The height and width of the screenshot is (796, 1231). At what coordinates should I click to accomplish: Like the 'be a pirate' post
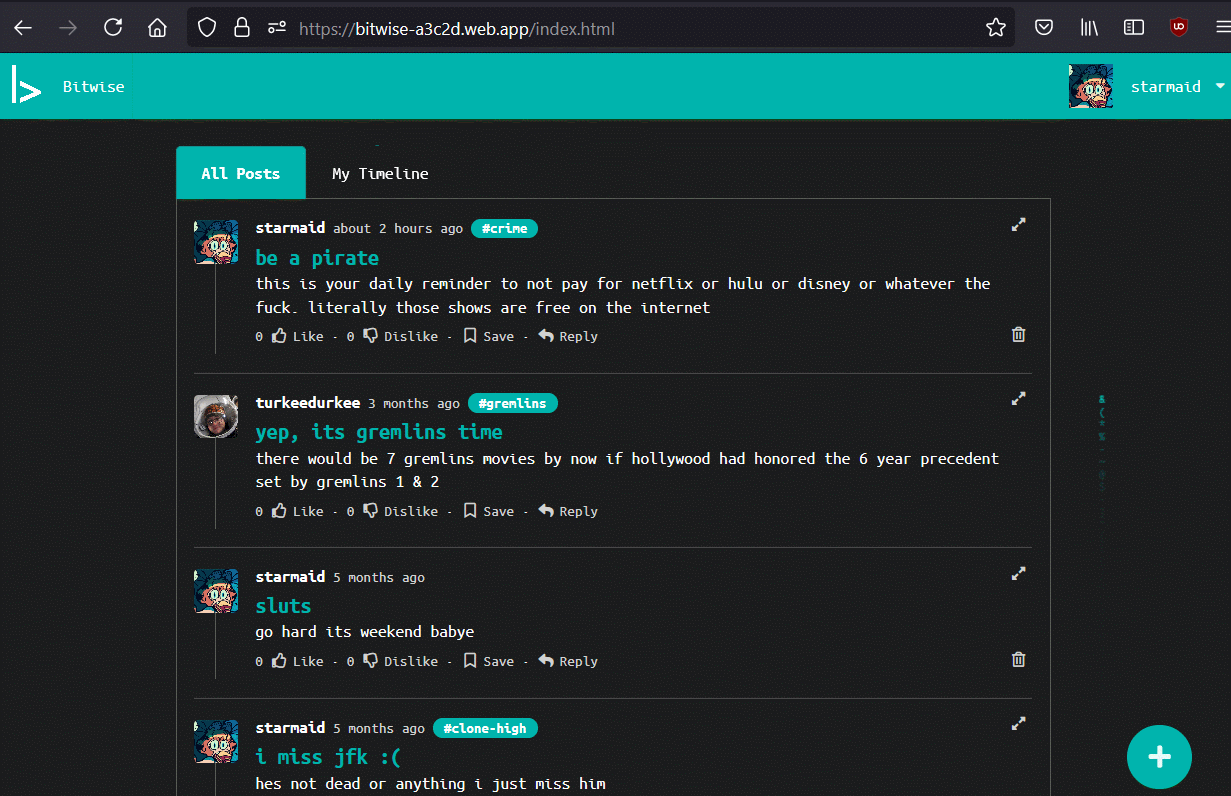298,336
